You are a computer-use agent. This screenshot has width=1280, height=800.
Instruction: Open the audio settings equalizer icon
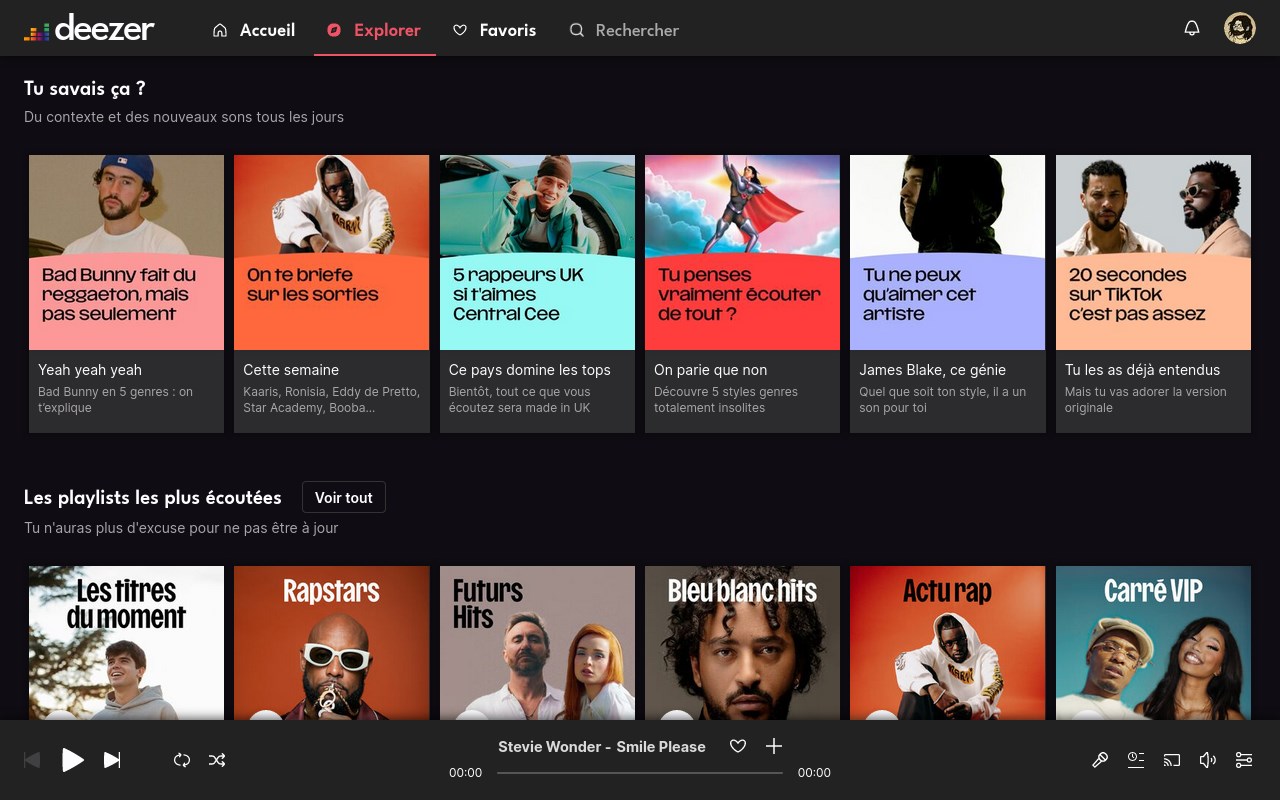(x=1244, y=760)
